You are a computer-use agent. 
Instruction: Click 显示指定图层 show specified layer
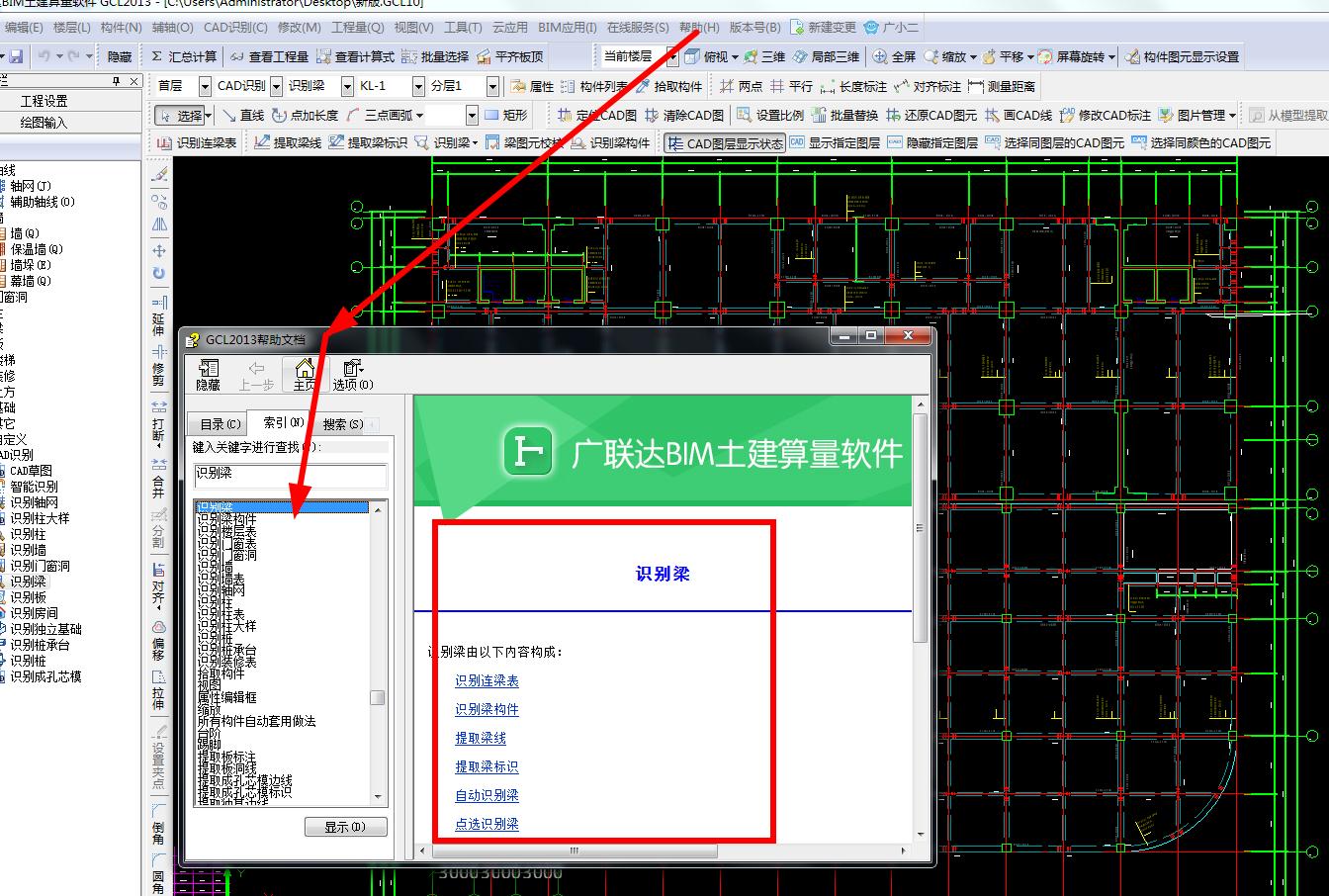[835, 142]
